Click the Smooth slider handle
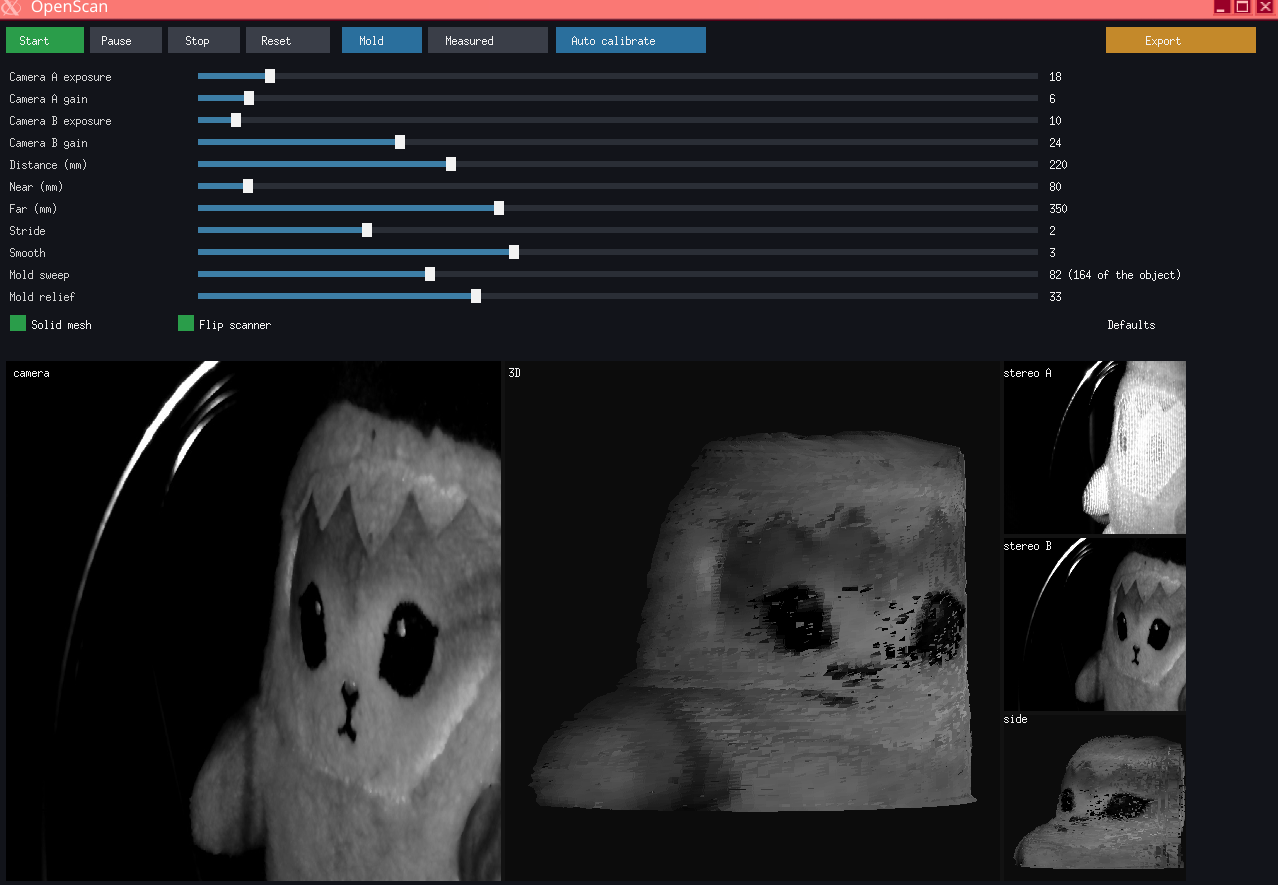Image resolution: width=1278 pixels, height=885 pixels. [x=514, y=252]
